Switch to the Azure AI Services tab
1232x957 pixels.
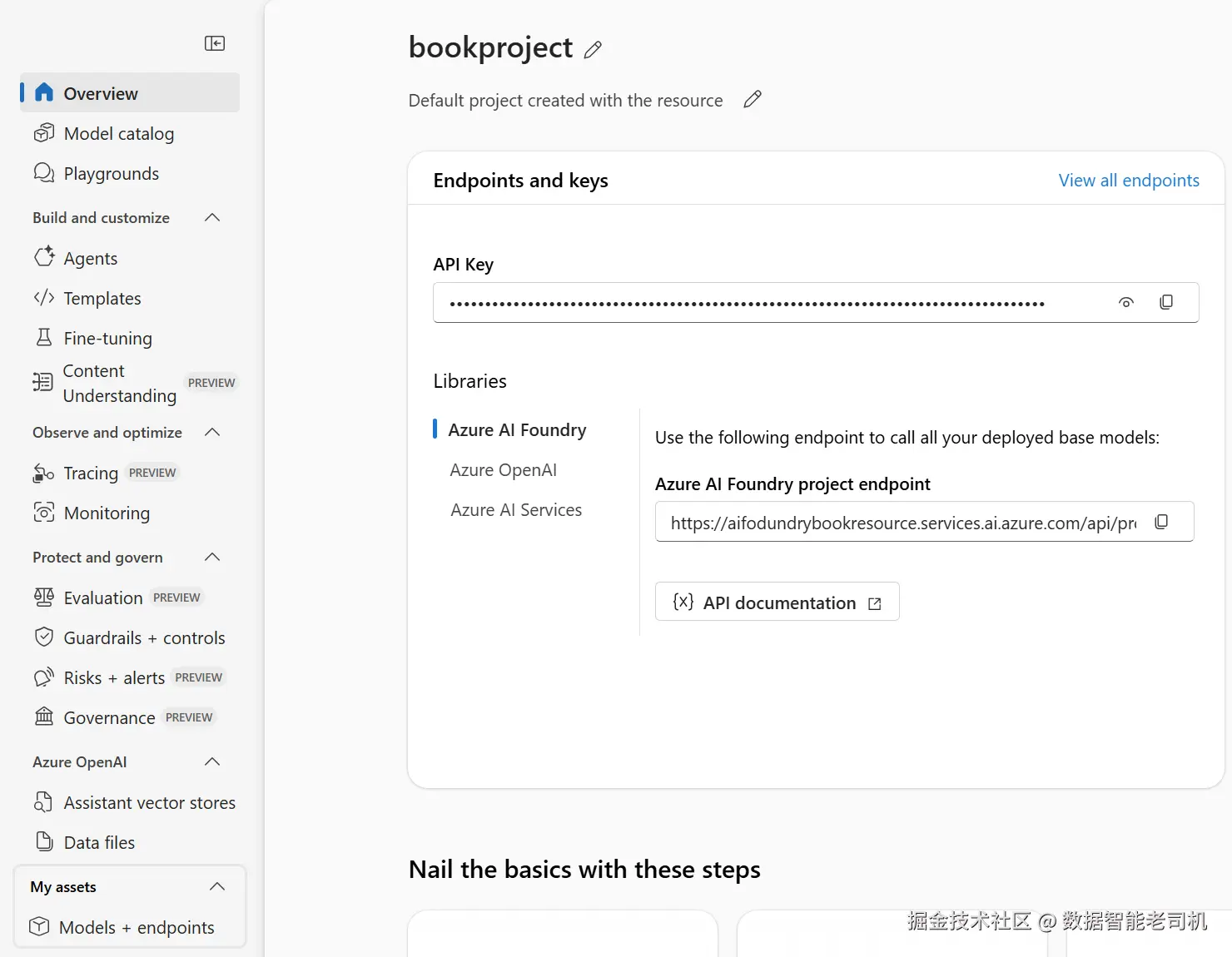(x=516, y=509)
